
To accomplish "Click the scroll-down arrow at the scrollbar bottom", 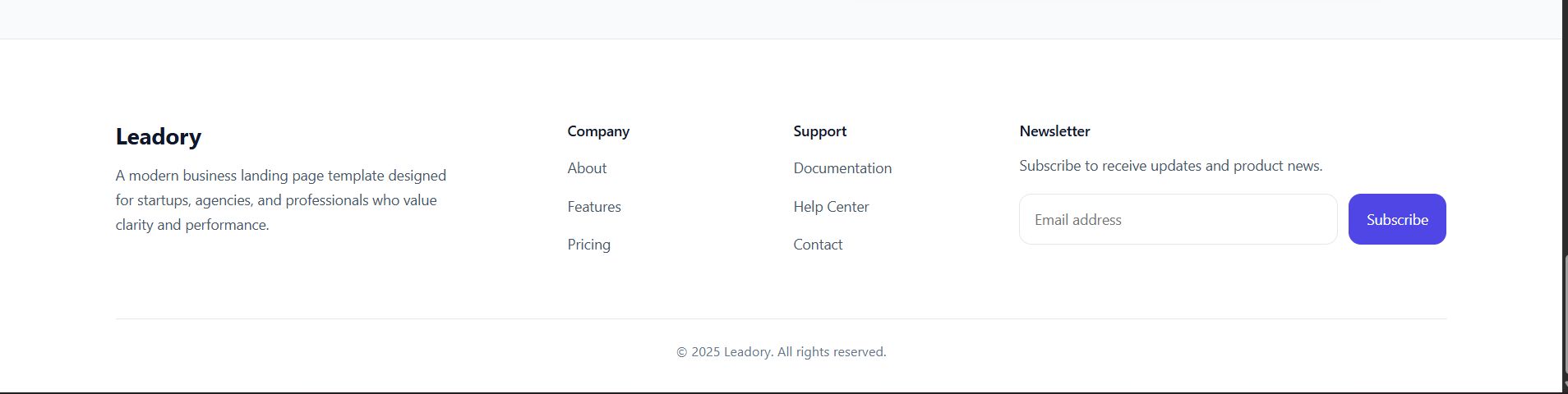I will 1565,387.
